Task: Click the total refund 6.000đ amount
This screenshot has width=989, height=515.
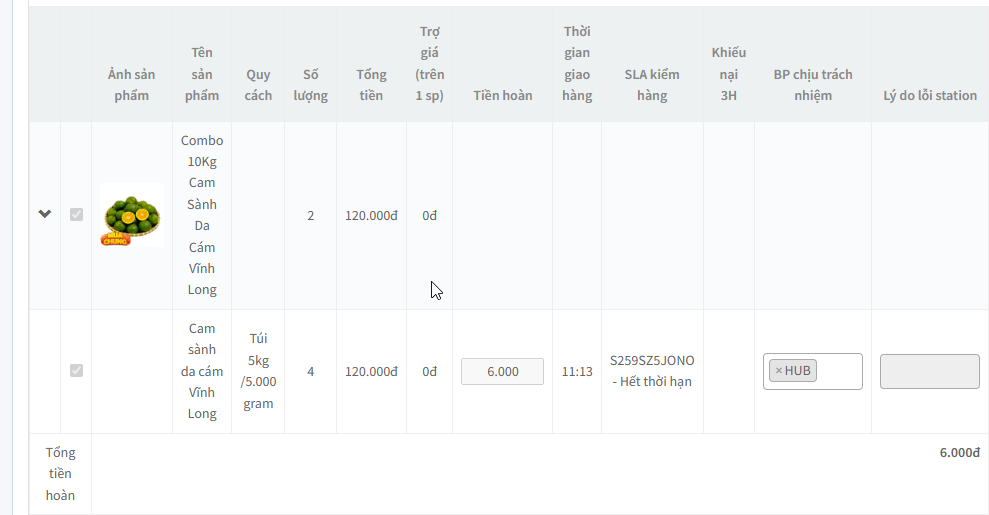Action: (x=959, y=453)
